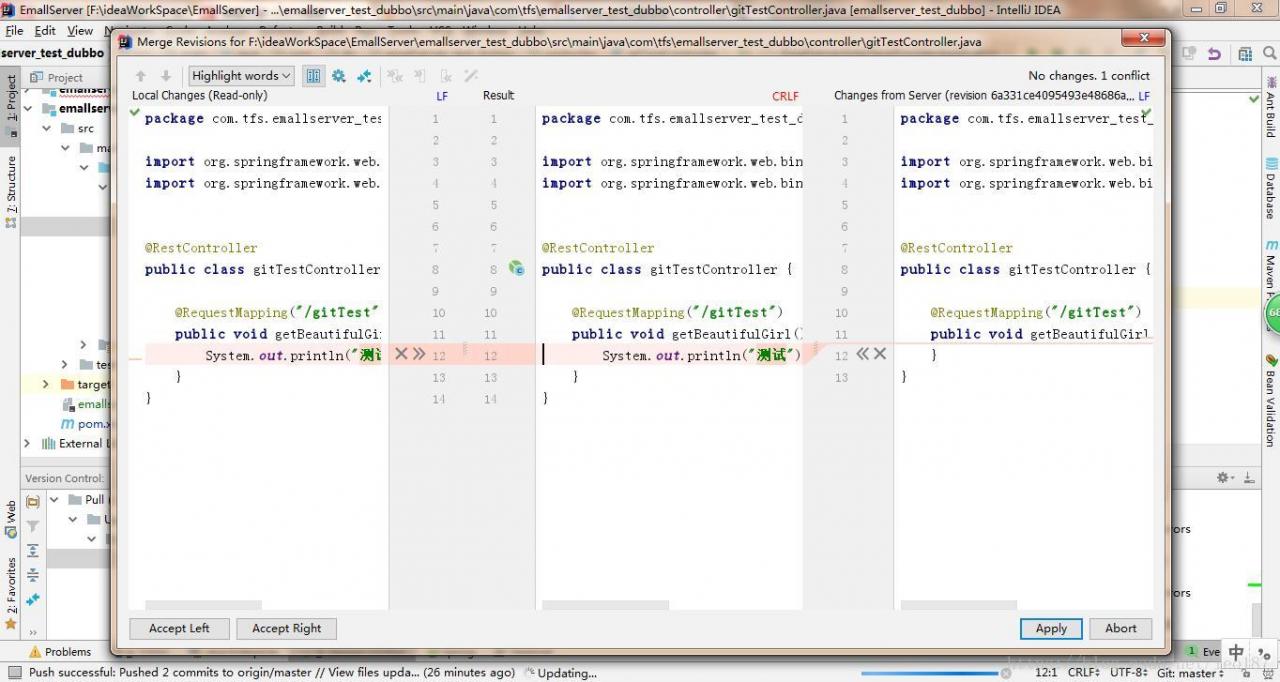
Task: Accept server change with right arrows on line 12
Action: tap(862, 354)
